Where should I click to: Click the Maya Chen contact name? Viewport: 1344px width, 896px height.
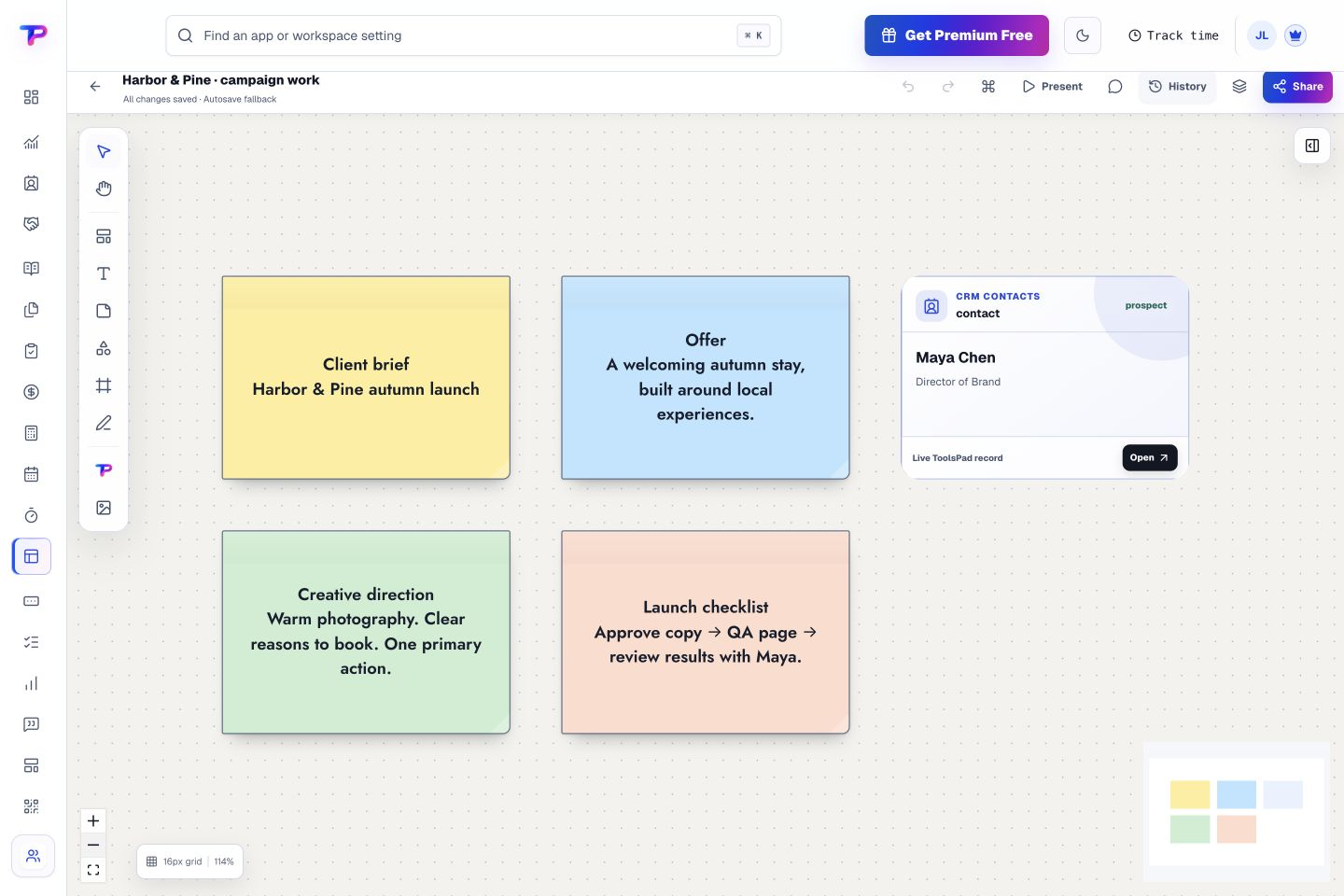click(955, 357)
